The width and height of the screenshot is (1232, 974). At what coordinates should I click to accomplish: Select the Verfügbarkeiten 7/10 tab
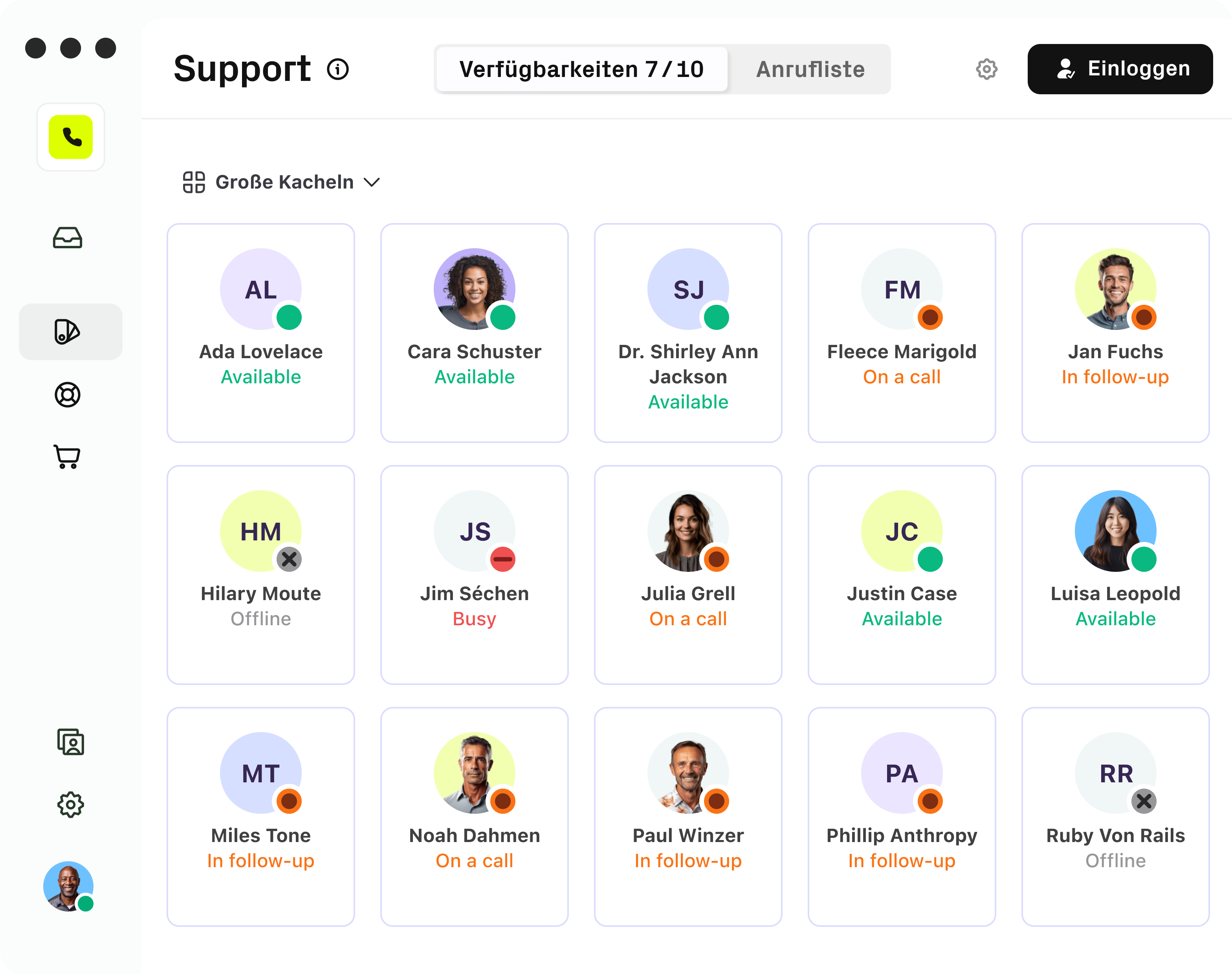[x=581, y=70]
